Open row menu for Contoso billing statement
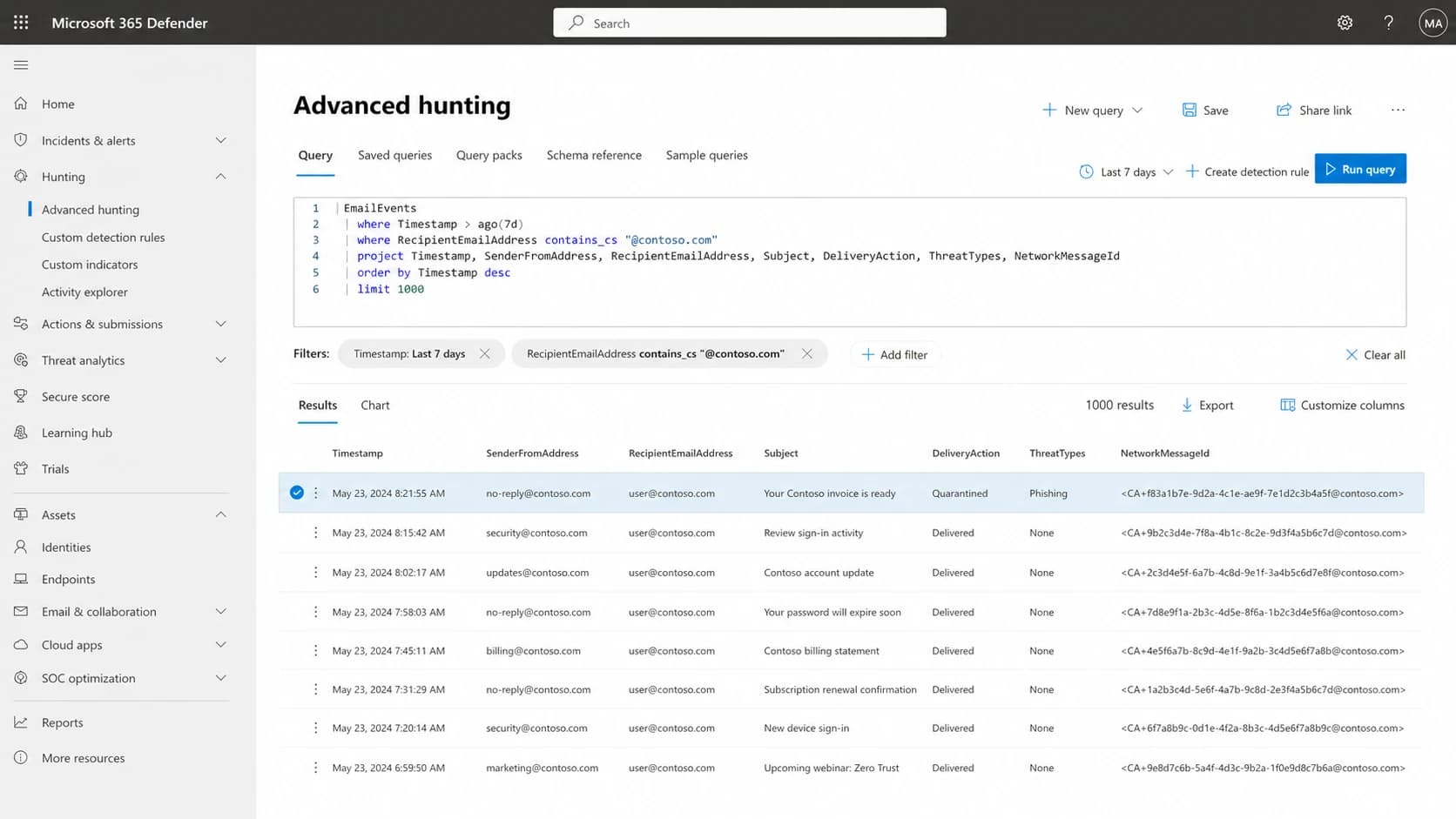The image size is (1456, 819). [x=315, y=651]
